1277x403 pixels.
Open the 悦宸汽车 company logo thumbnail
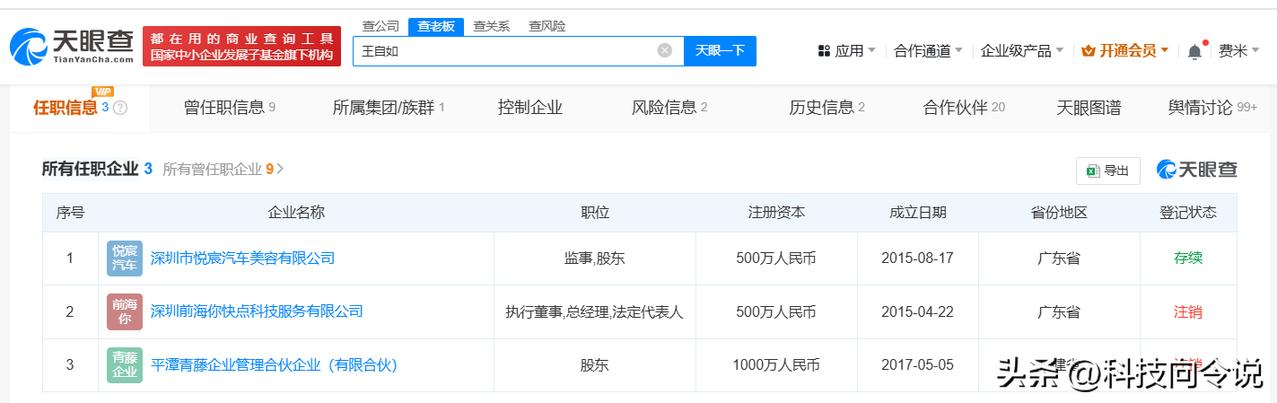(x=125, y=258)
